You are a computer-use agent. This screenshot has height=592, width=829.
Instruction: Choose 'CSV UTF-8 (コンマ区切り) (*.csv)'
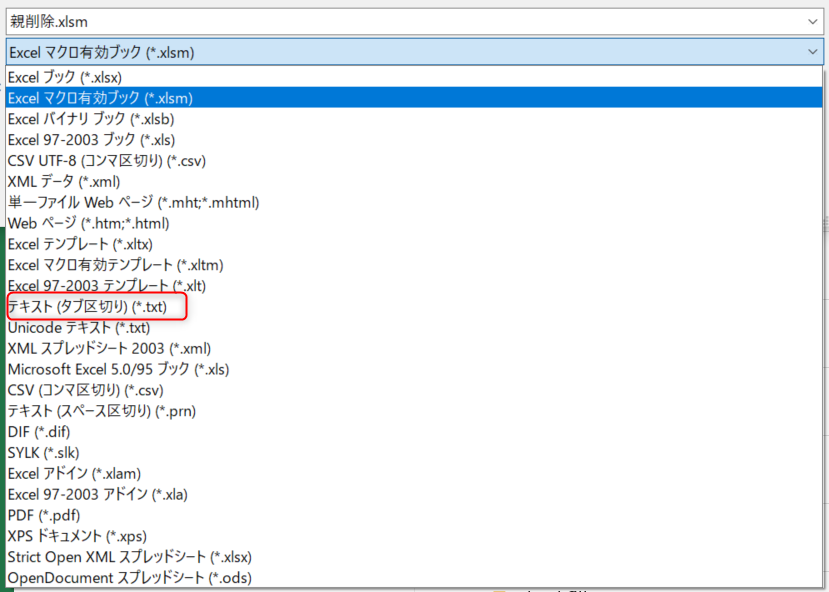point(414,161)
